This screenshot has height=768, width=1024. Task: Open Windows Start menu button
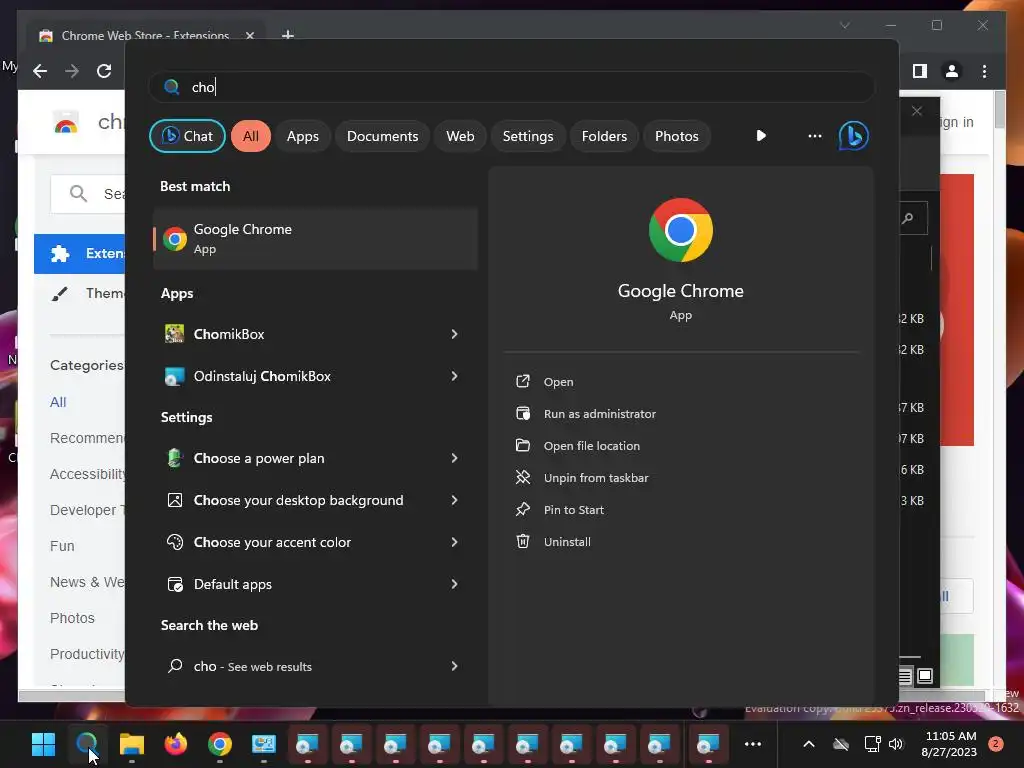tap(43, 744)
